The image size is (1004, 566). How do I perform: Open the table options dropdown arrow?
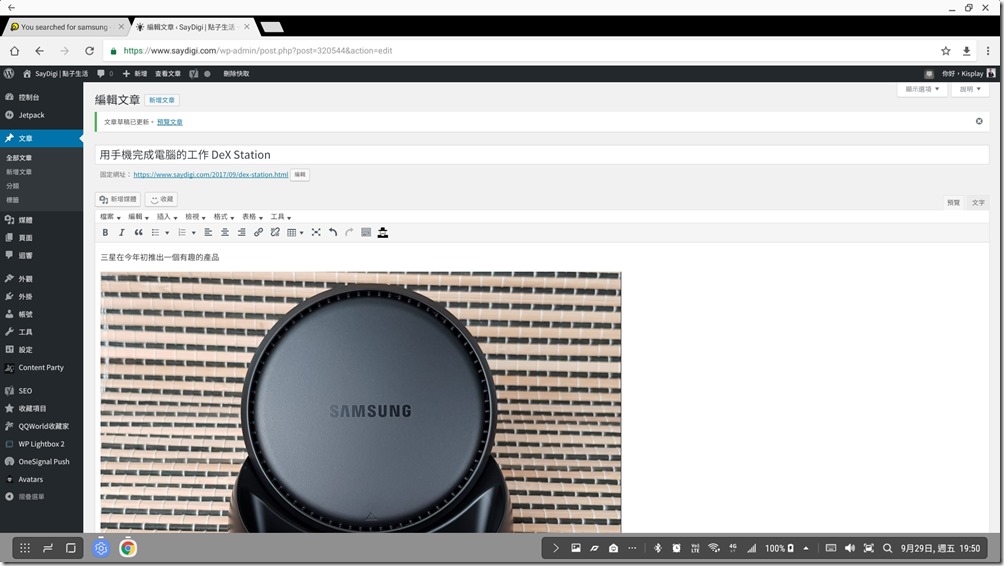coord(302,233)
